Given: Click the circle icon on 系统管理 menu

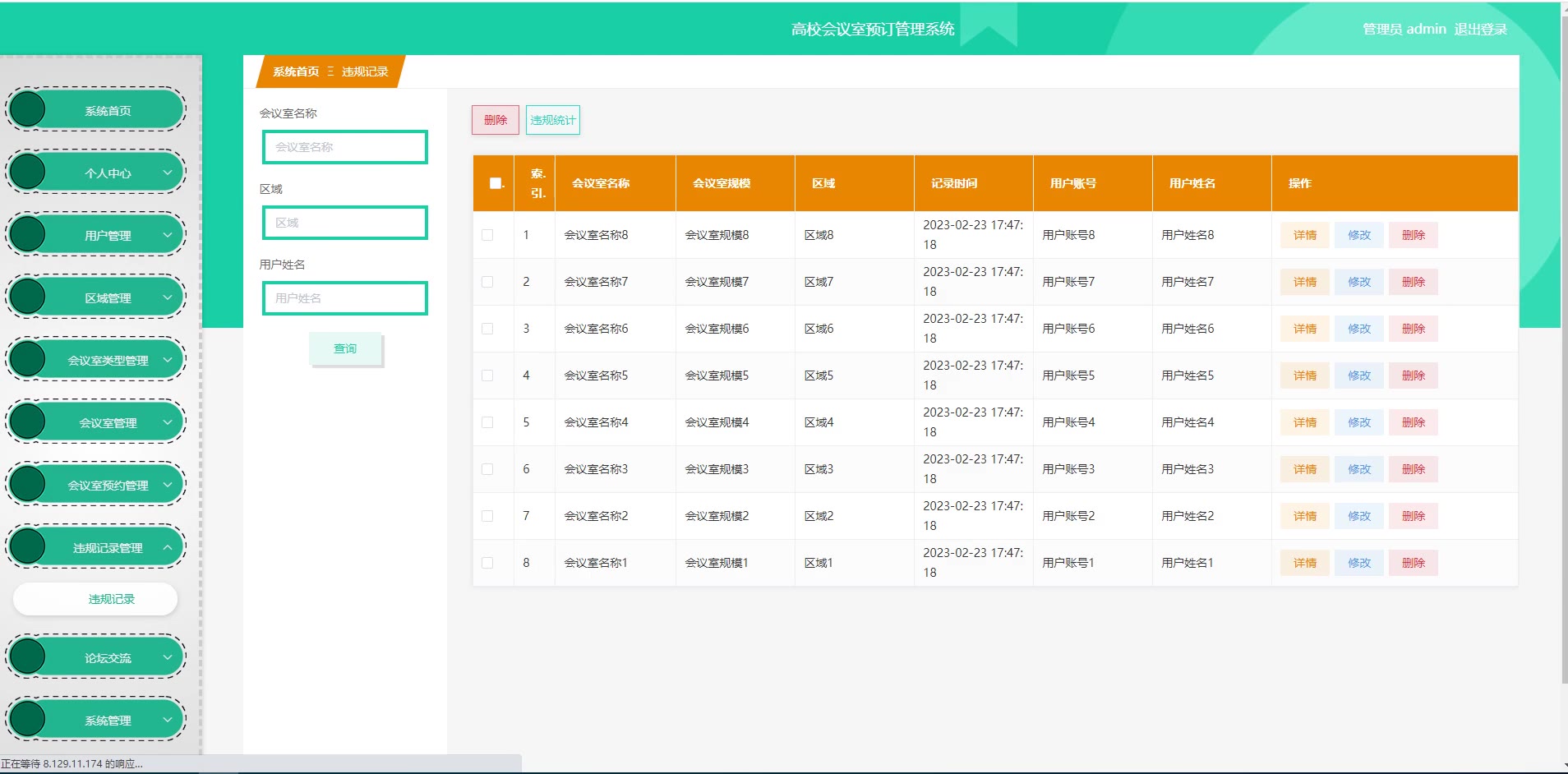Looking at the screenshot, I should [28, 720].
